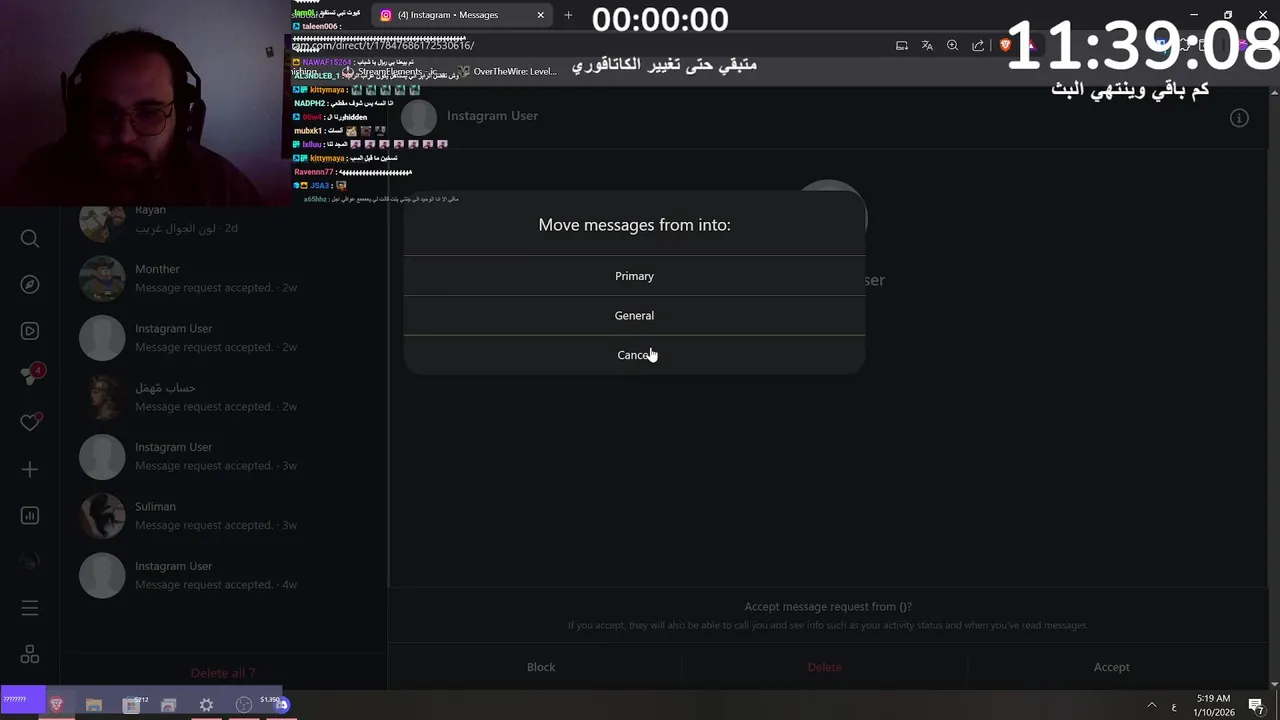Click the browser address bar URL

(384, 45)
